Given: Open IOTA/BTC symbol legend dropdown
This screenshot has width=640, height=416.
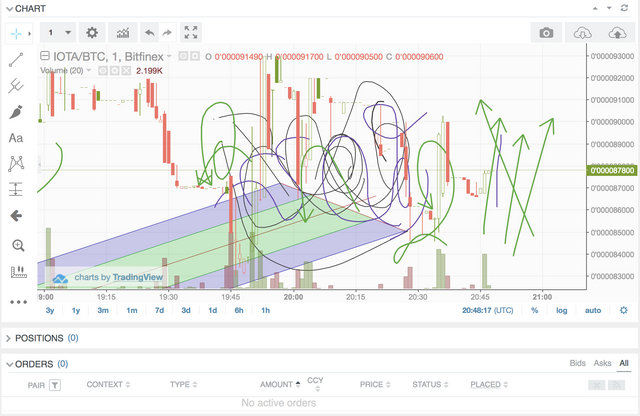Looking at the screenshot, I should click(x=169, y=56).
